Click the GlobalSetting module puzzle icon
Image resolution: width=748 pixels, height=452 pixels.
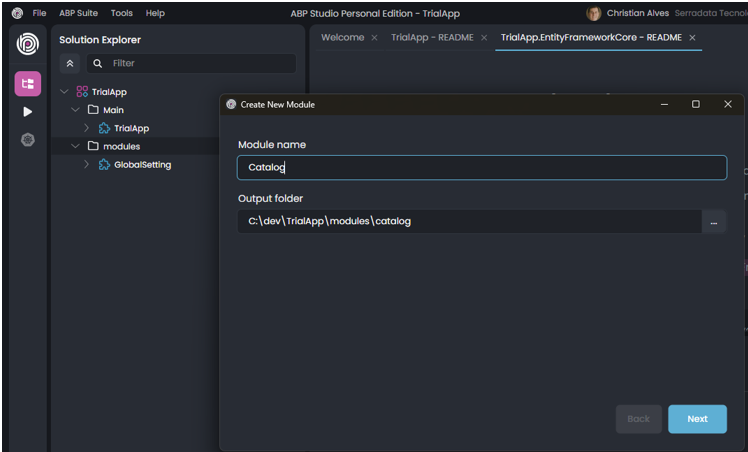[x=104, y=165]
